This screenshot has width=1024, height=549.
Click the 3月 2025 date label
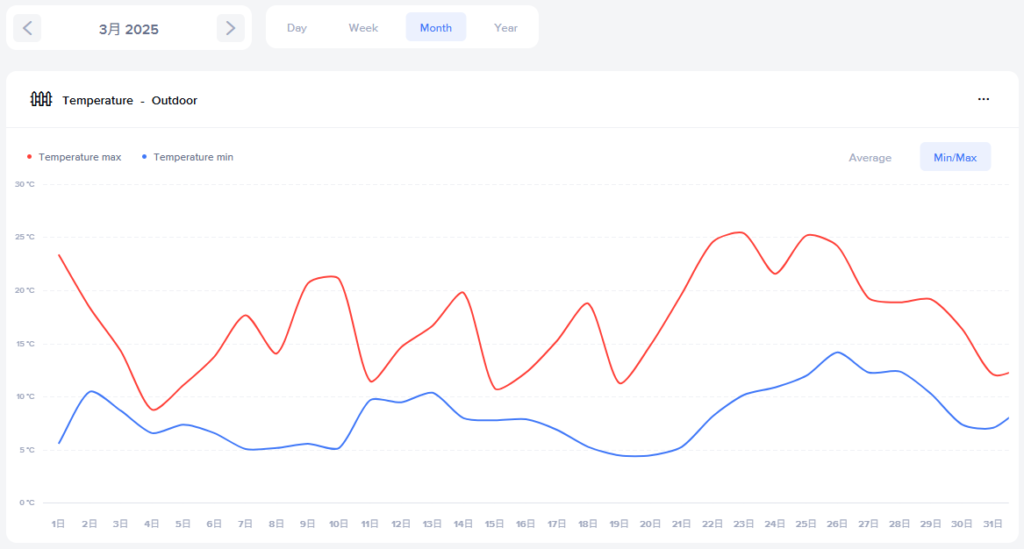pyautogui.click(x=129, y=29)
